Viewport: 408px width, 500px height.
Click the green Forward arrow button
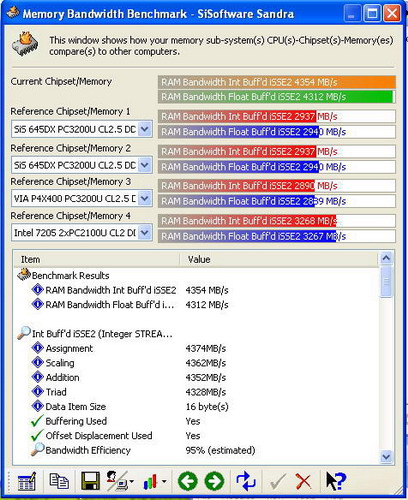click(x=214, y=481)
